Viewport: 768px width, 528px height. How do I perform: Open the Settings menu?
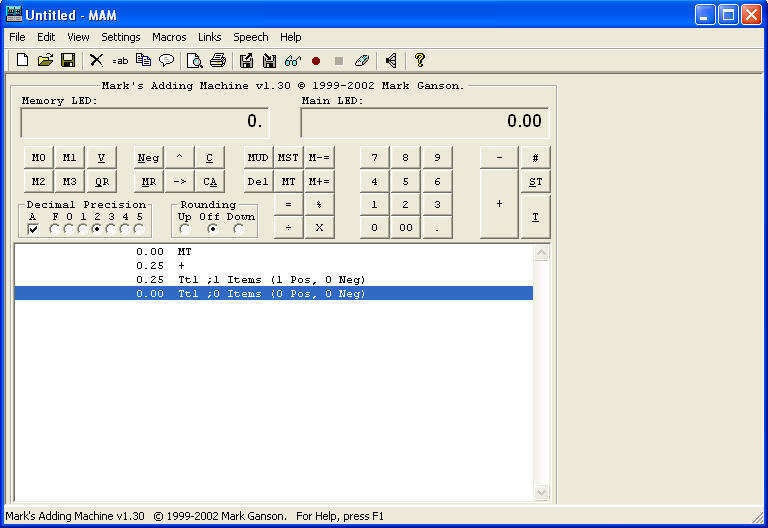(x=120, y=37)
